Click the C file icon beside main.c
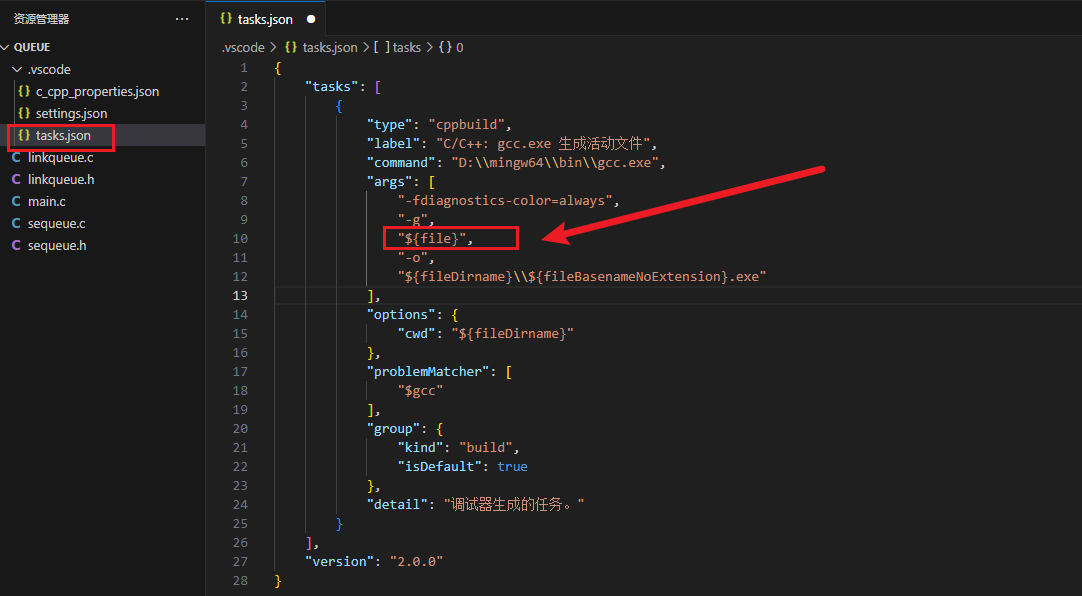Screen dimensions: 1082x596 coord(14,201)
